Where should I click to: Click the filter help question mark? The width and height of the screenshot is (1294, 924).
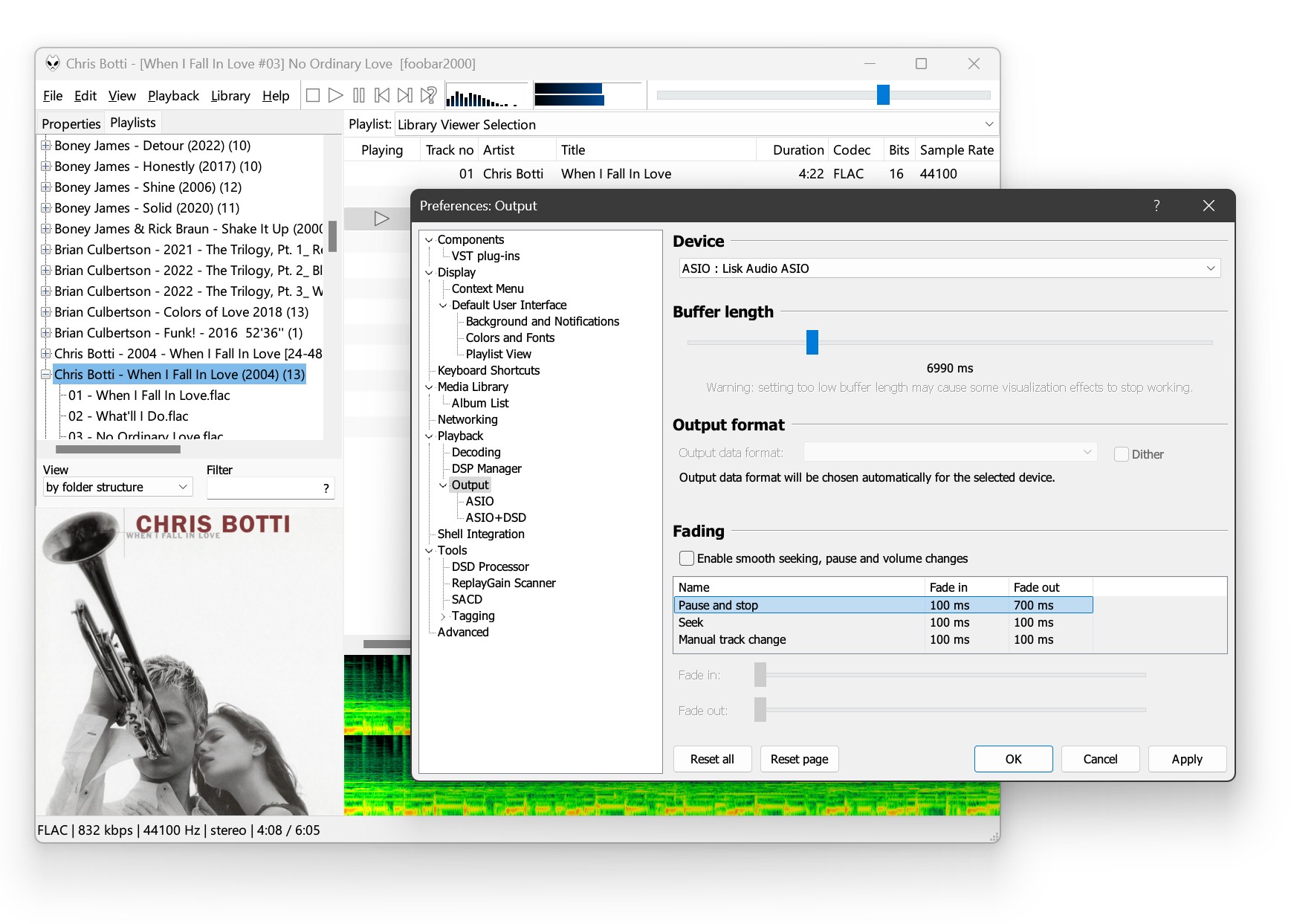click(x=326, y=488)
